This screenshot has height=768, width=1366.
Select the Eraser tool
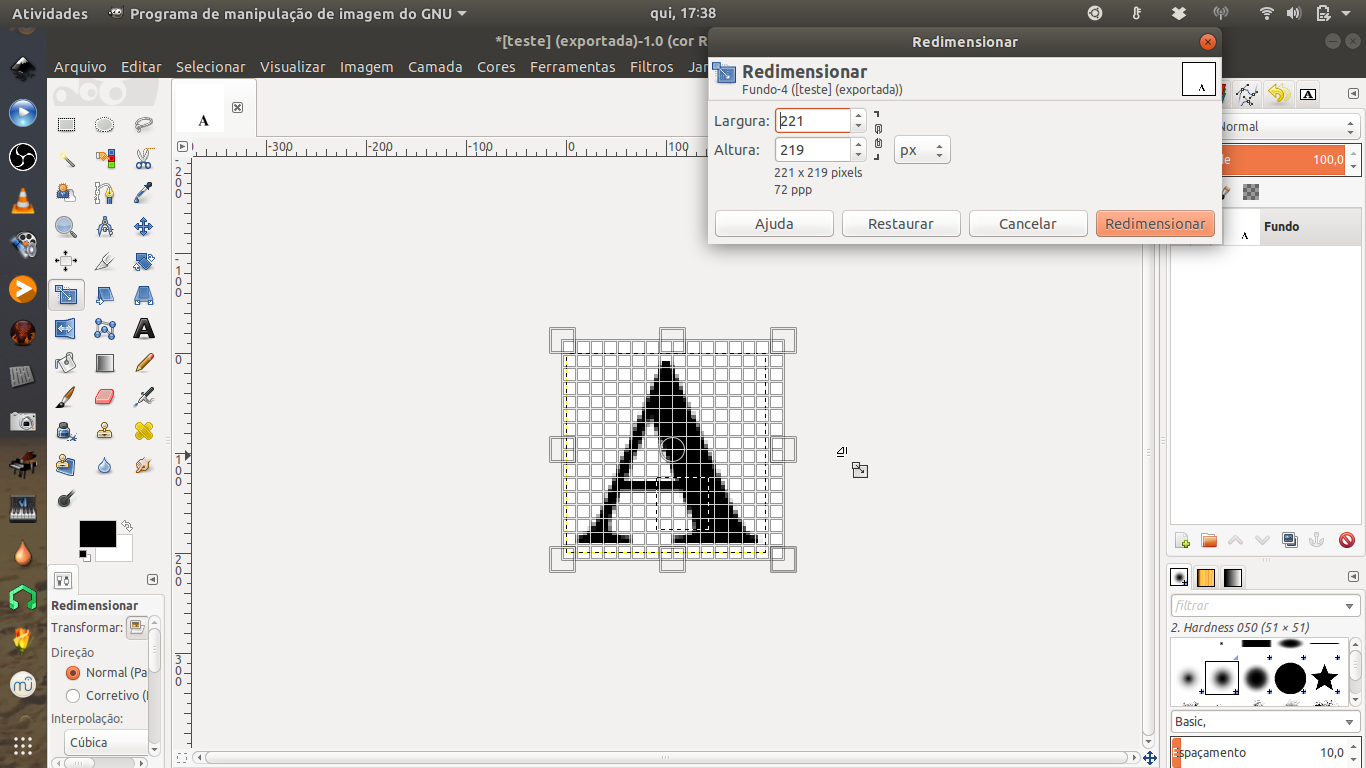tap(105, 396)
